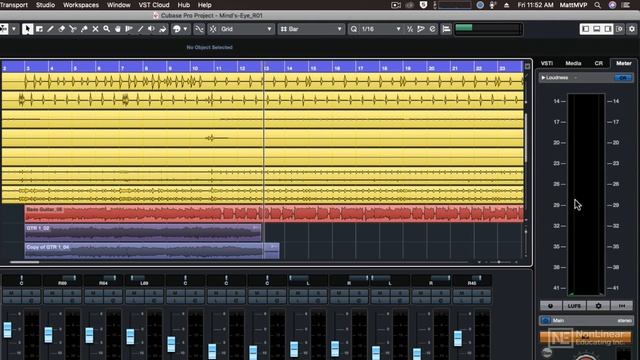640x360 pixels.
Task: Open the Transport menu
Action: click(x=13, y=5)
